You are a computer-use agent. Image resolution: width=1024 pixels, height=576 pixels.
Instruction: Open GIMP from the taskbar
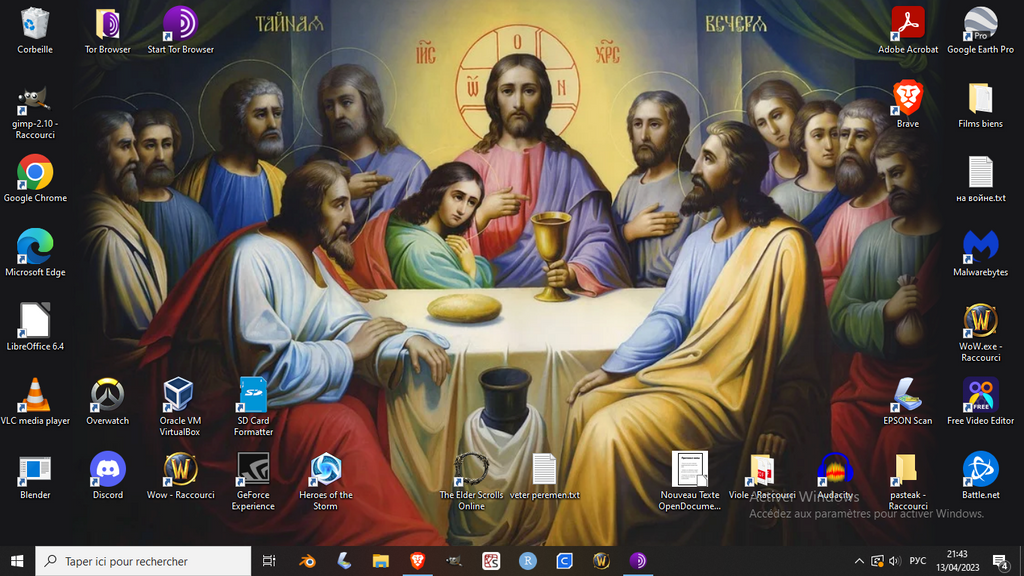pos(454,561)
